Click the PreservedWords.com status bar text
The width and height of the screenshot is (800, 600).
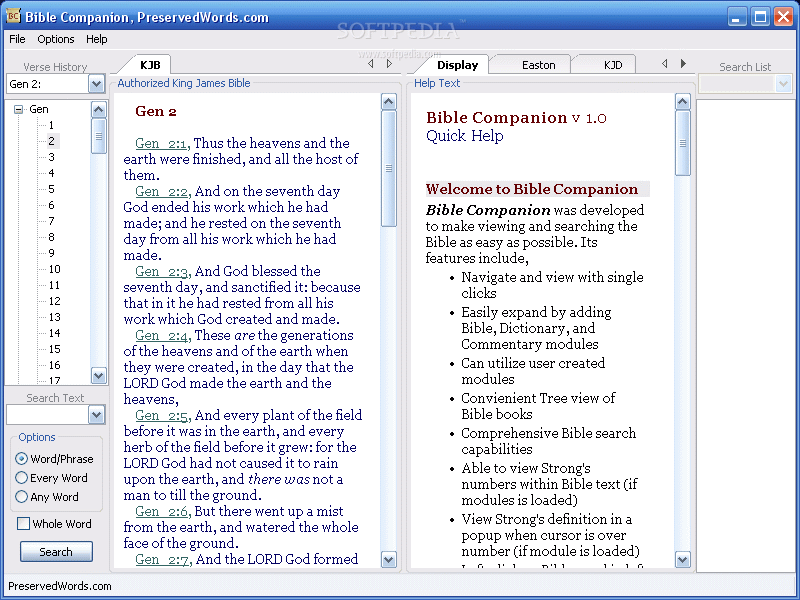(60, 586)
